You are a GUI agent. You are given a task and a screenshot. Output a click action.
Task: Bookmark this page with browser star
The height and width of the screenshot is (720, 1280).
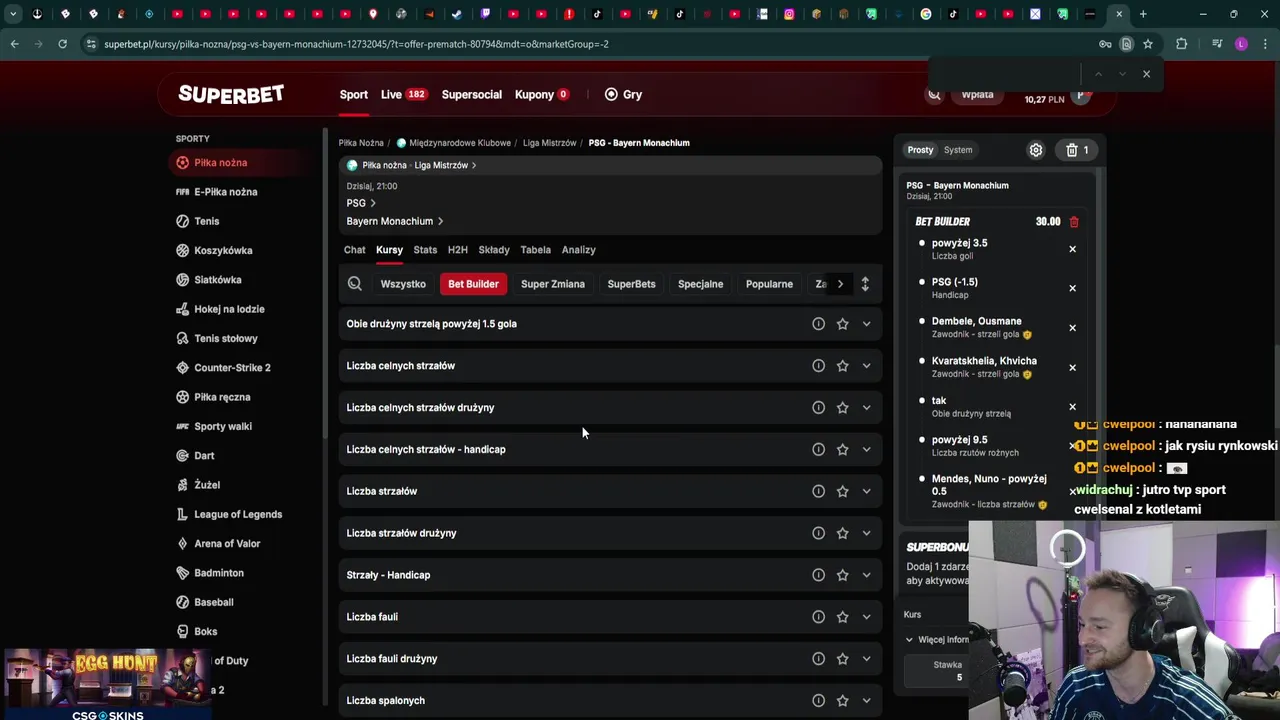pyautogui.click(x=1148, y=44)
